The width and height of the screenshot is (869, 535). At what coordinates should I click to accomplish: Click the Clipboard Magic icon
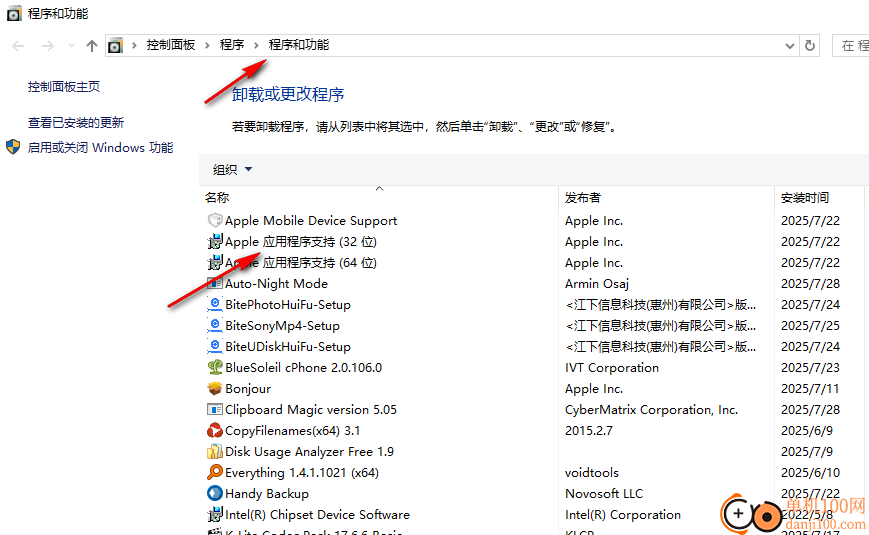point(215,410)
